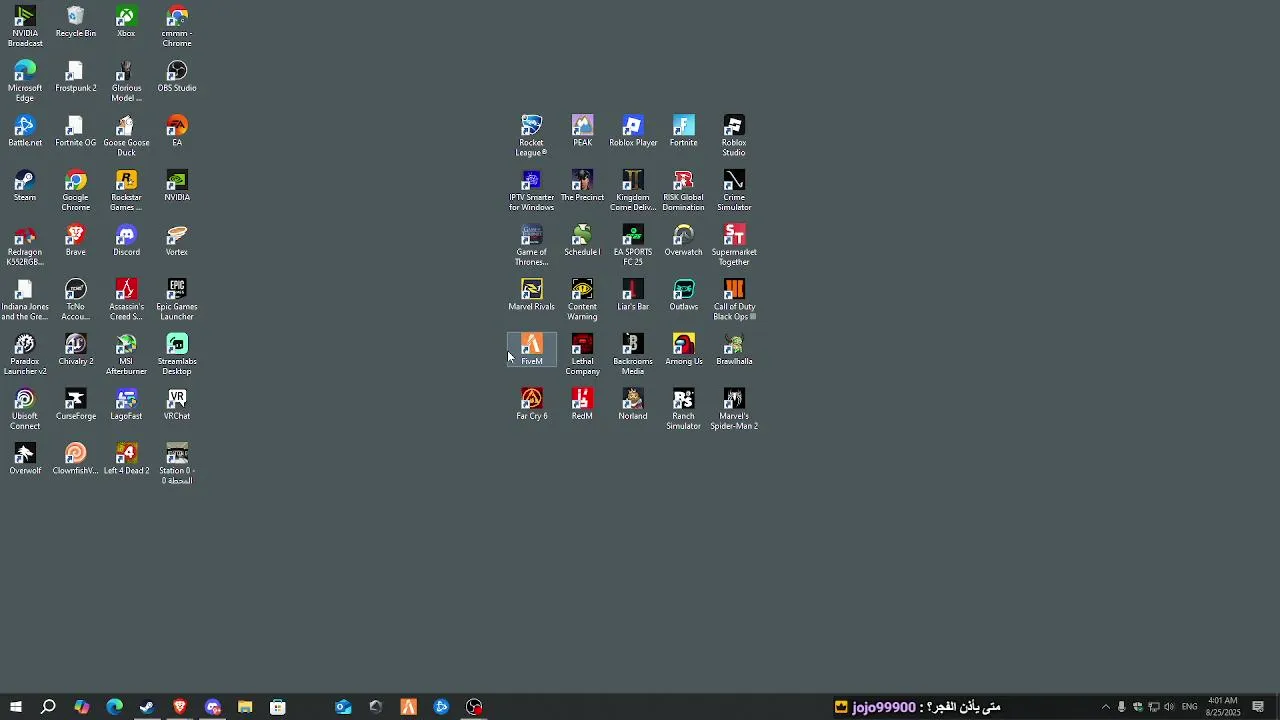This screenshot has height=720, width=1280.
Task: Select the RISK Global Domination icon
Action: point(684,190)
